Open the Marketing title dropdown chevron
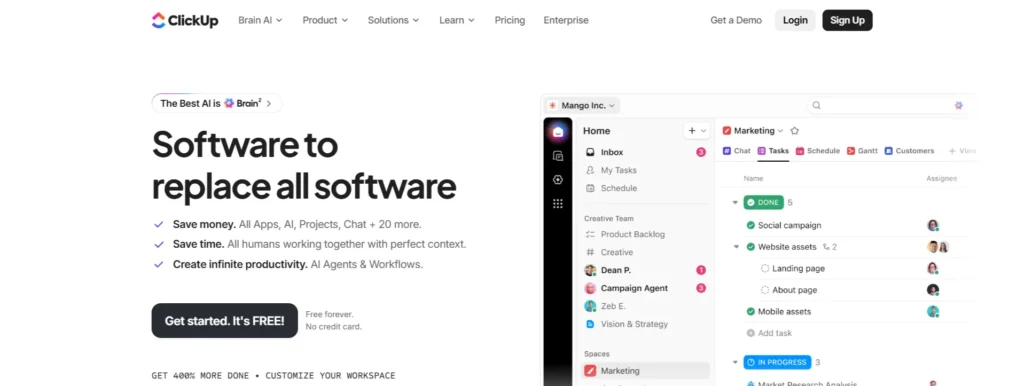 click(780, 131)
